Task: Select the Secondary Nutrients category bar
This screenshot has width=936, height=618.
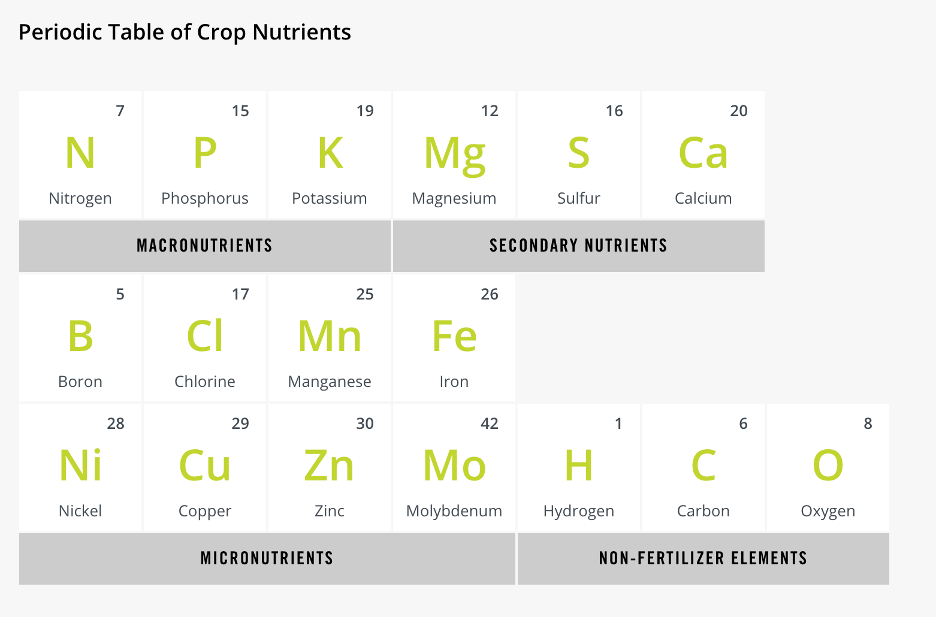Action: tap(578, 246)
